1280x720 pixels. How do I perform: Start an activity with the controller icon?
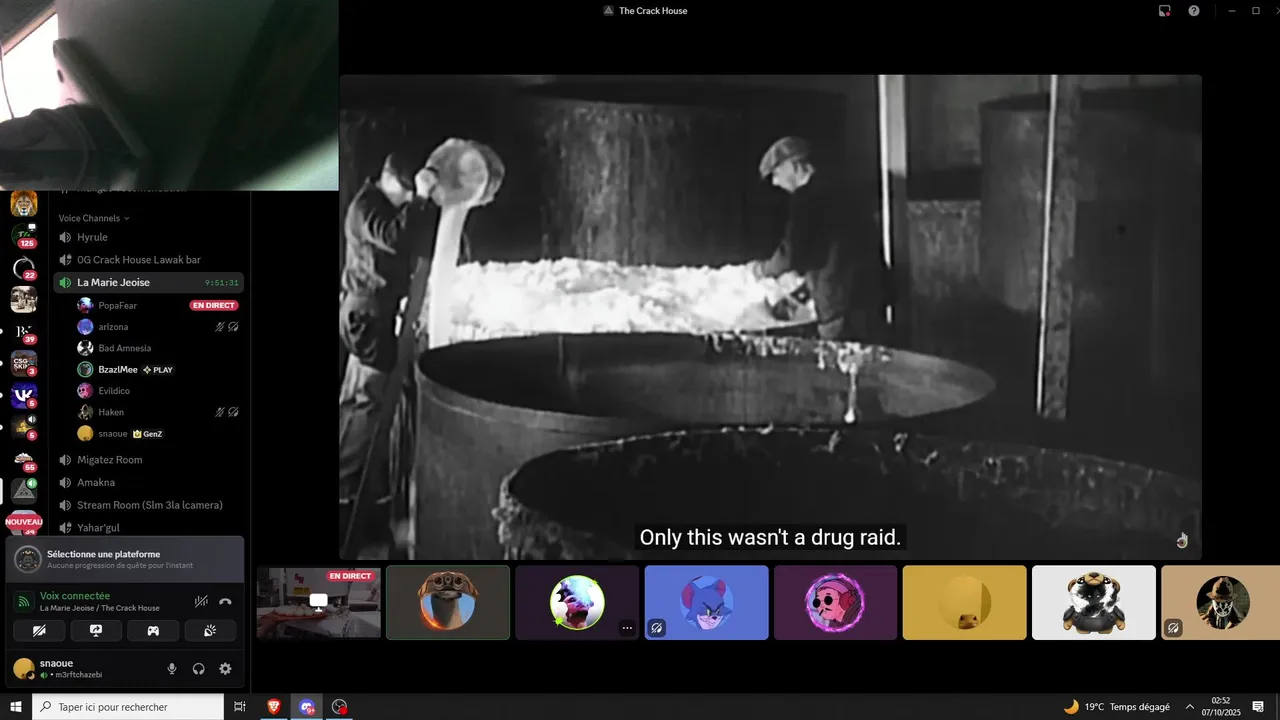tap(153, 630)
